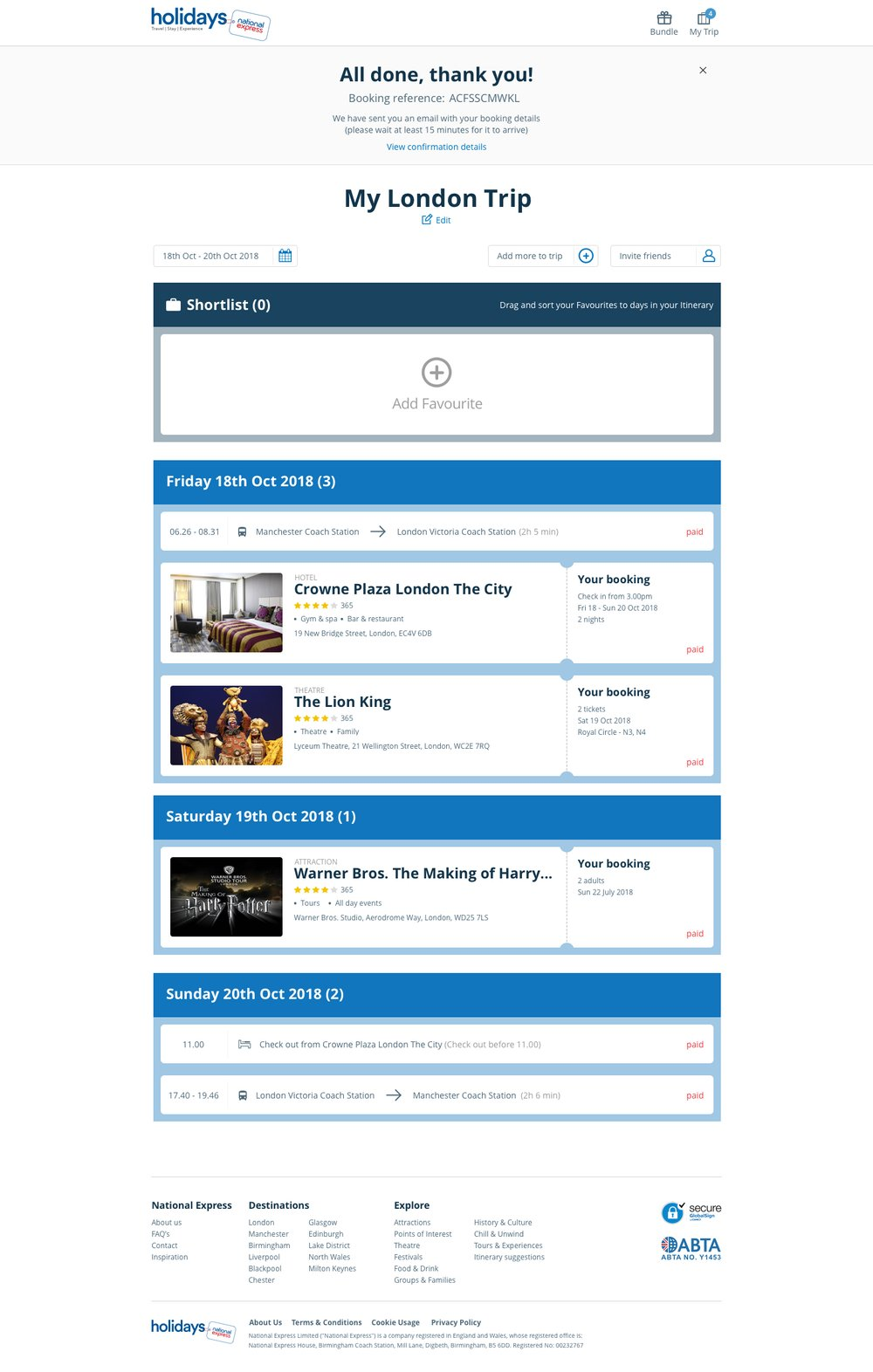
Task: Open Crowne Plaza London hotel thumbnail
Action: pos(226,613)
